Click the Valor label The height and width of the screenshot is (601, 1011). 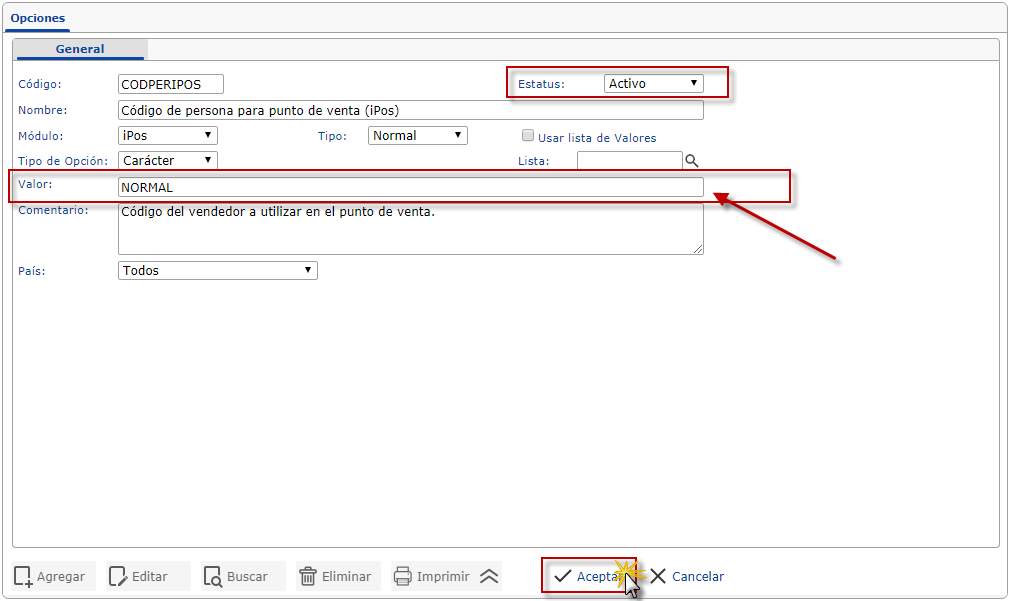(x=35, y=184)
